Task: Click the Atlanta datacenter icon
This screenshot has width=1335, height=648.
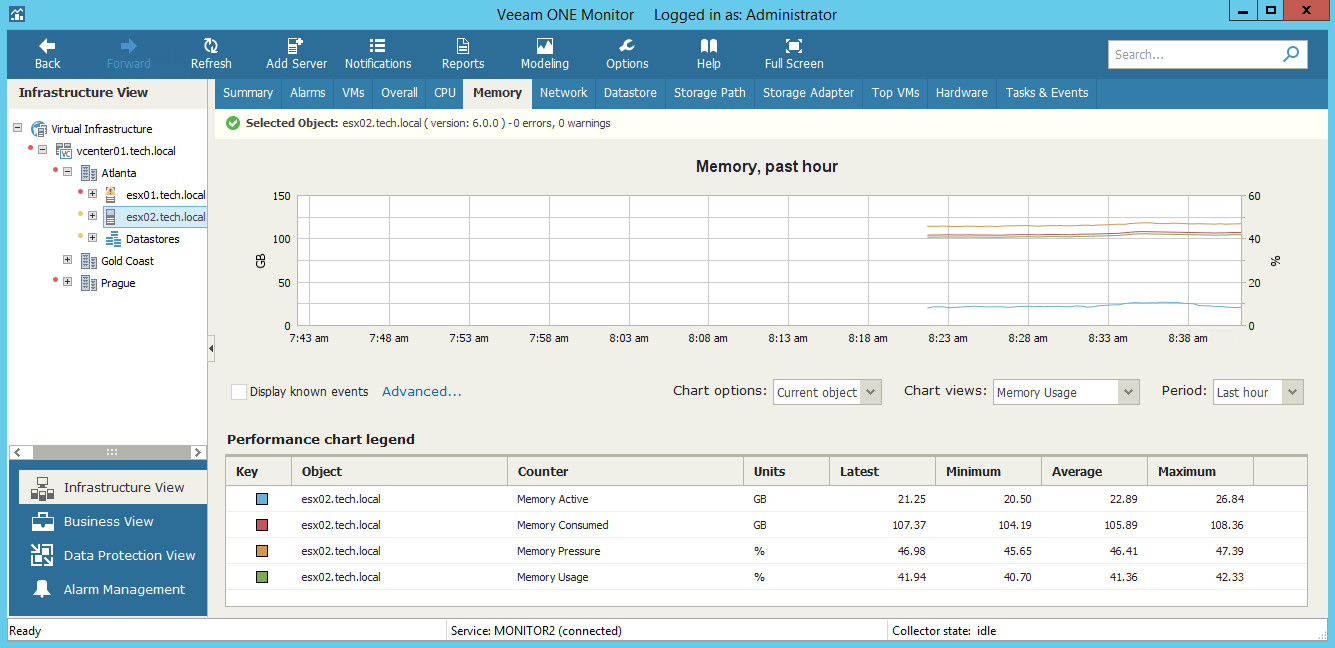Action: tap(89, 173)
